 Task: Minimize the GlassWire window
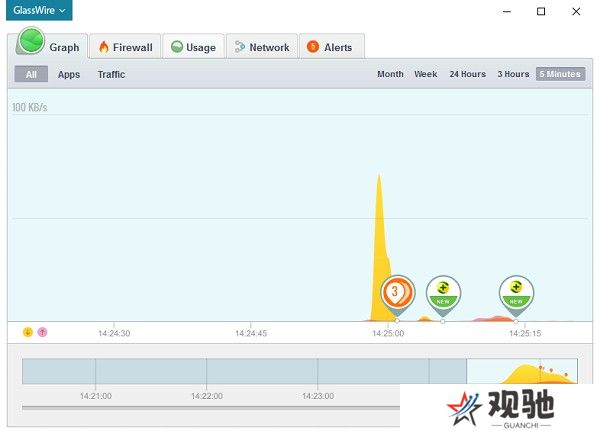507,11
